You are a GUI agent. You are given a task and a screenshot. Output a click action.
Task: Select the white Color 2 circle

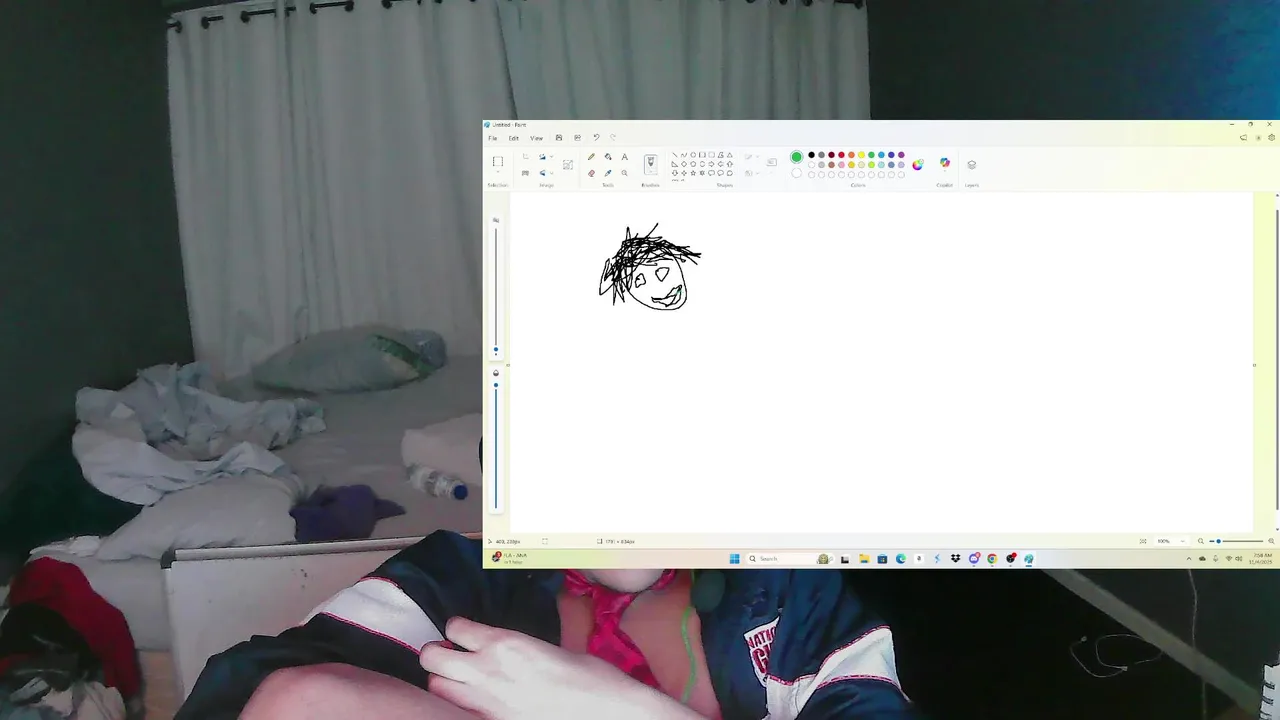(x=797, y=173)
